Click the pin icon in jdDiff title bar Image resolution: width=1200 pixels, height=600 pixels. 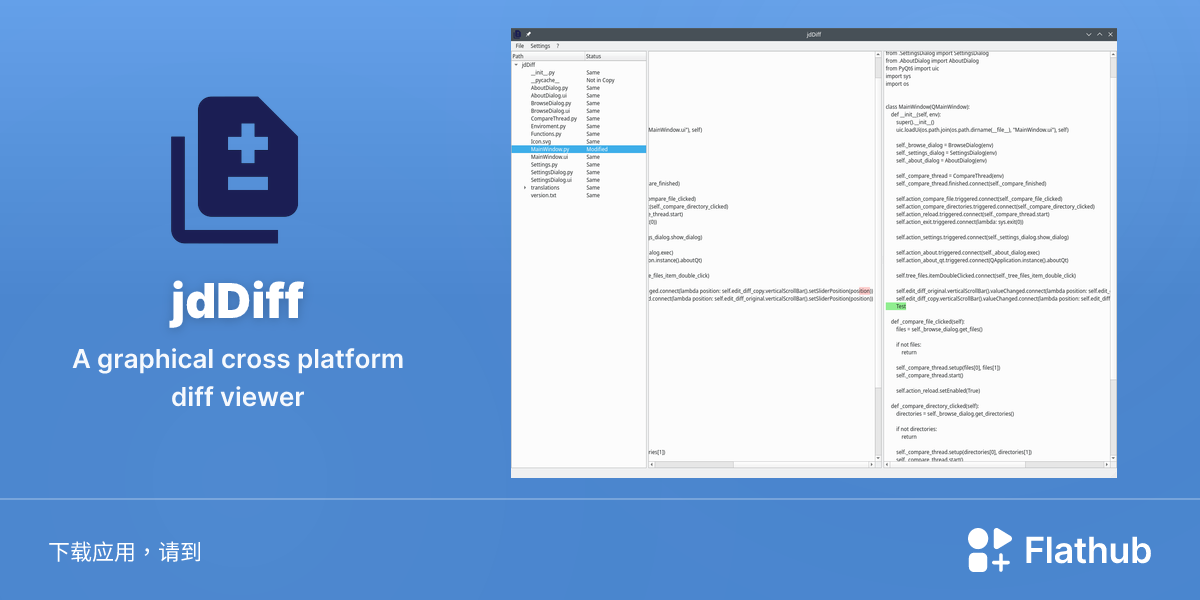click(x=529, y=34)
